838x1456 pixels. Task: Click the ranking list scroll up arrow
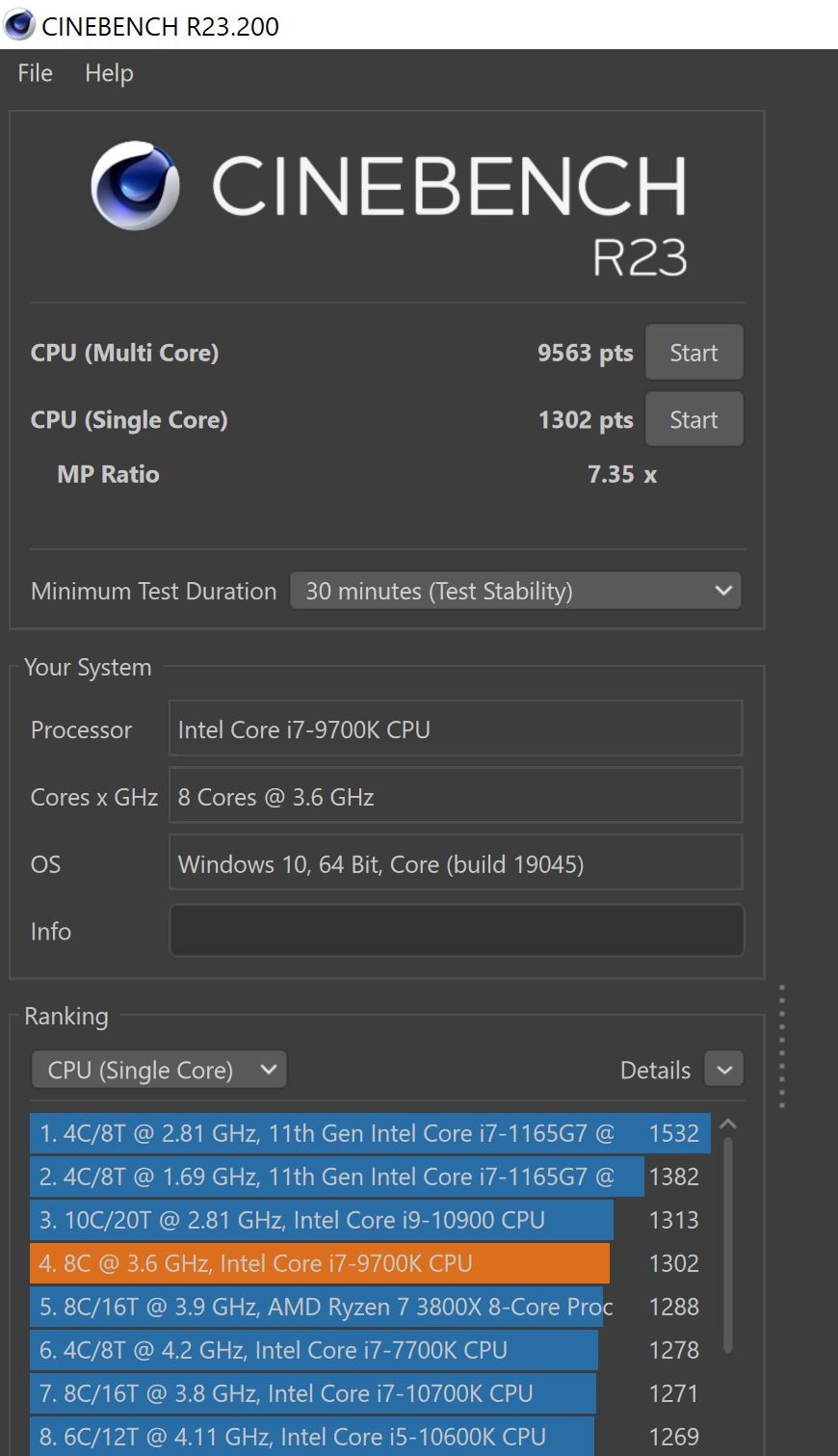(x=728, y=1124)
